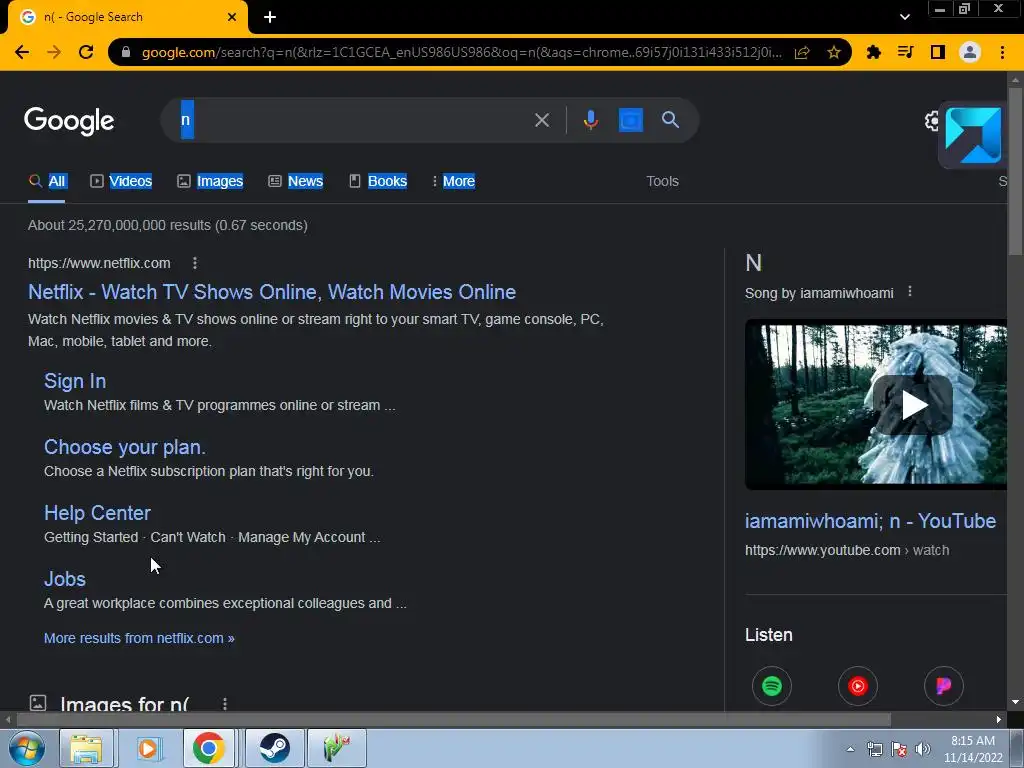The image size is (1024, 768).
Task: Open options for 'Images for n(' section
Action: point(225,704)
